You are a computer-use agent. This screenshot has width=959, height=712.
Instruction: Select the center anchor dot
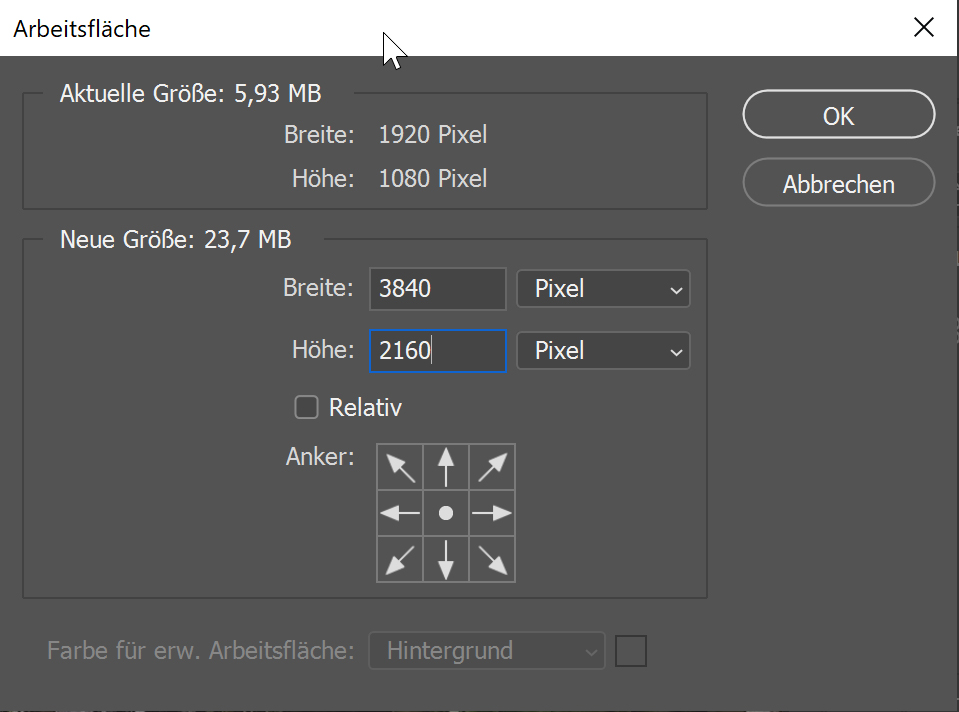(446, 513)
